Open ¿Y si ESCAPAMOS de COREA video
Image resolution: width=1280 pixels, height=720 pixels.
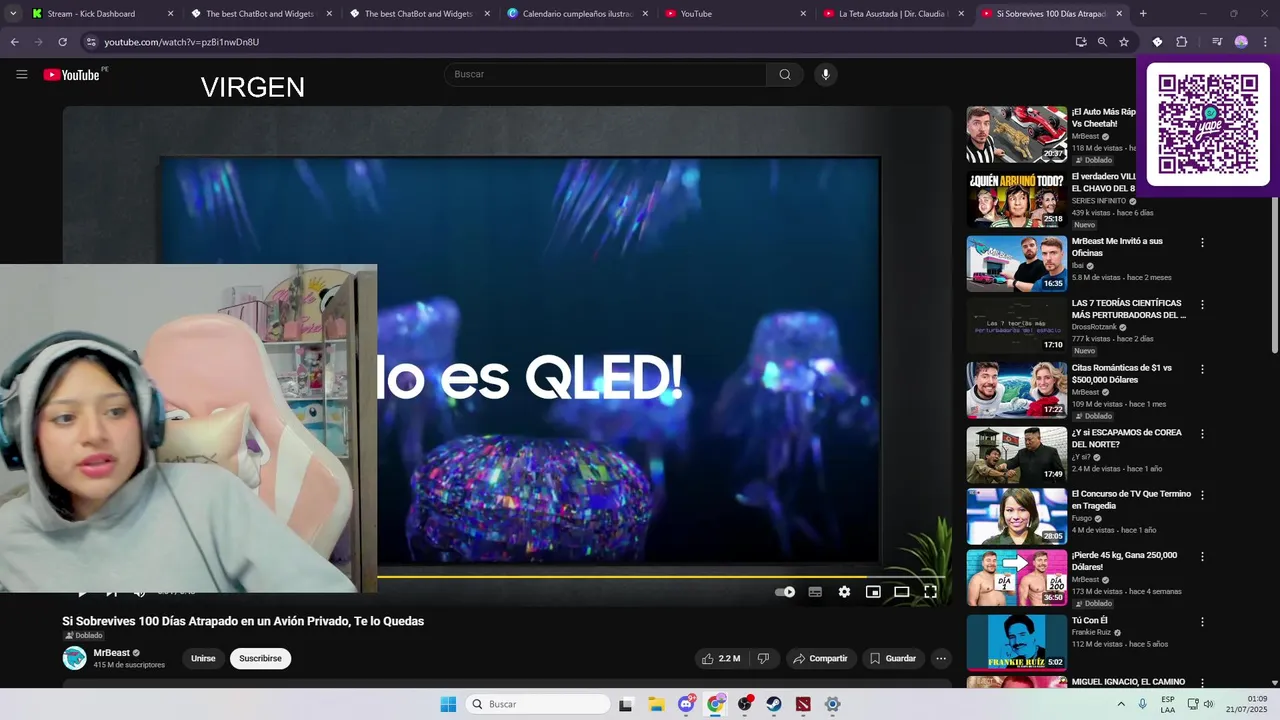click(1016, 455)
